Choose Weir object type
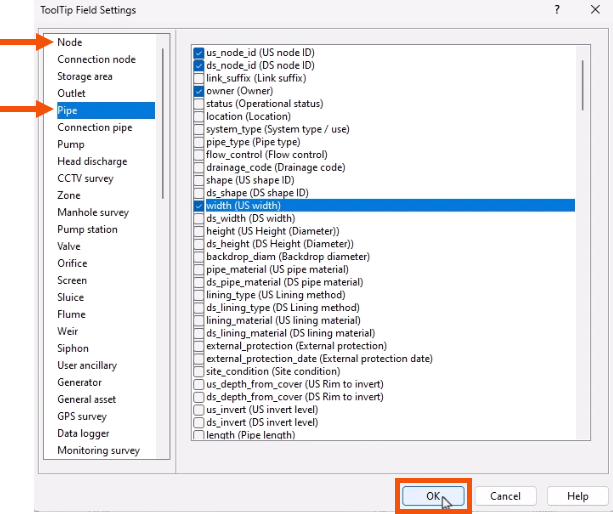This screenshot has height=514, width=613. [x=68, y=331]
